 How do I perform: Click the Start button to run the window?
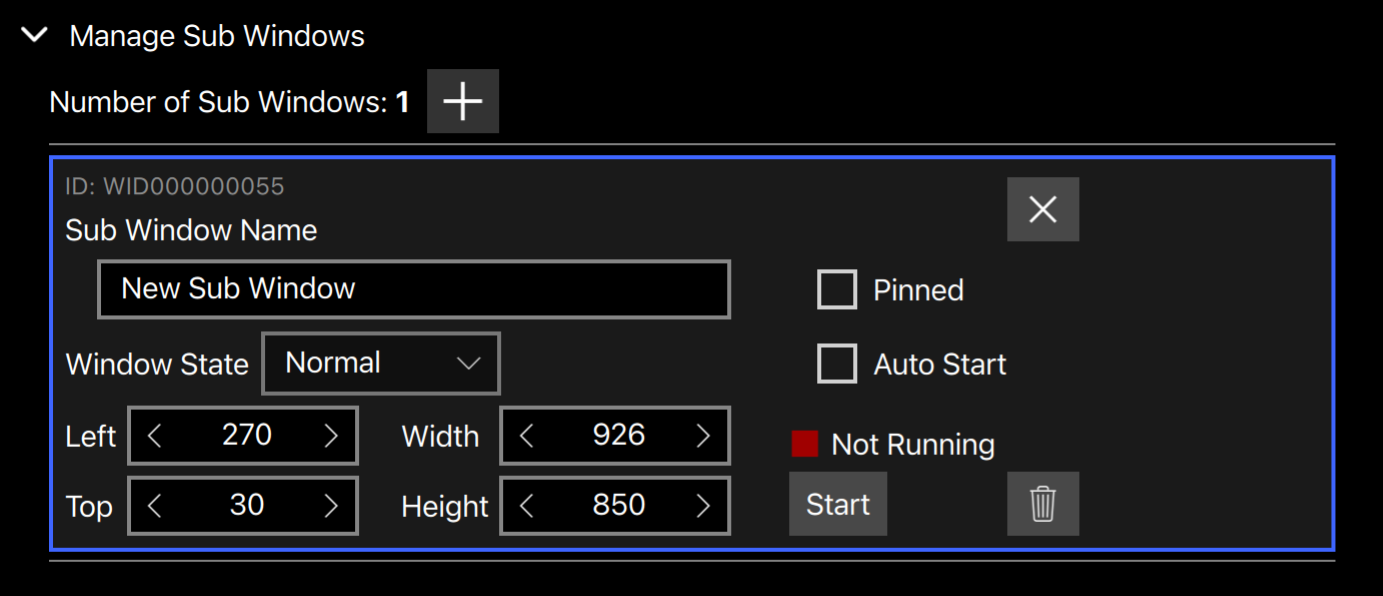(x=837, y=503)
